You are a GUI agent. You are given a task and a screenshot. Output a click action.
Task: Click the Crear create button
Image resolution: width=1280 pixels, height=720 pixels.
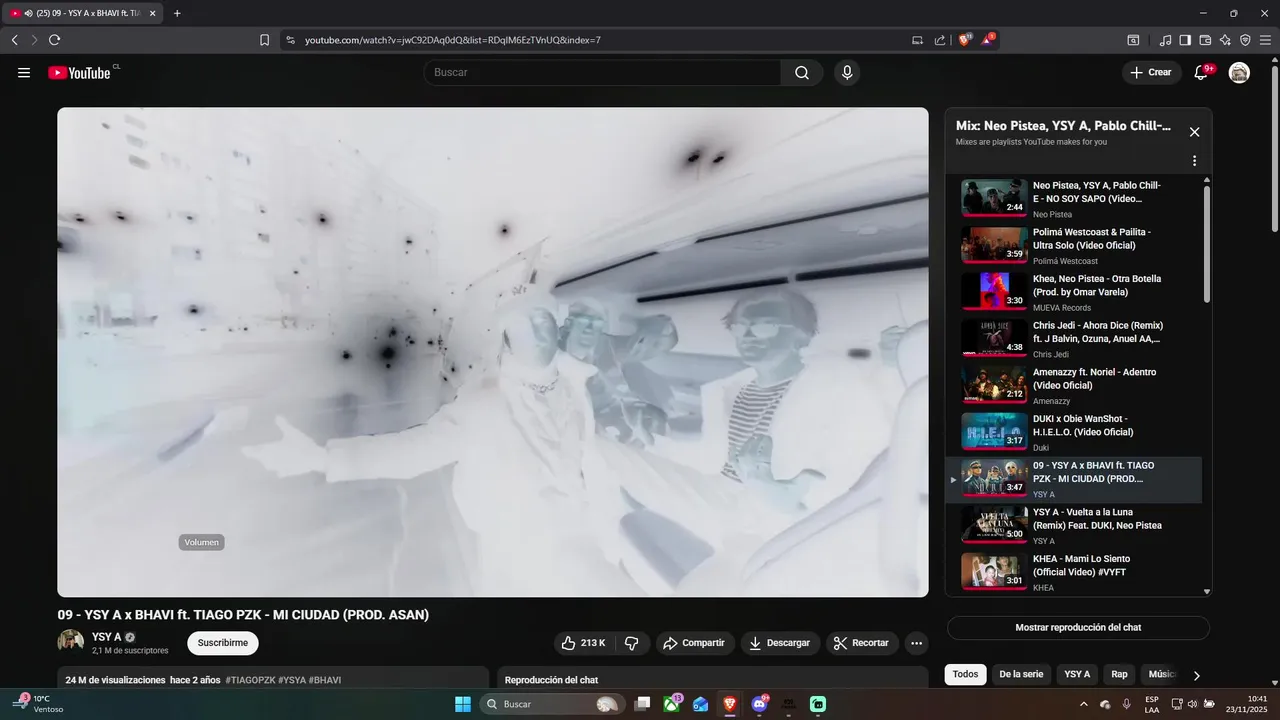(x=1150, y=73)
